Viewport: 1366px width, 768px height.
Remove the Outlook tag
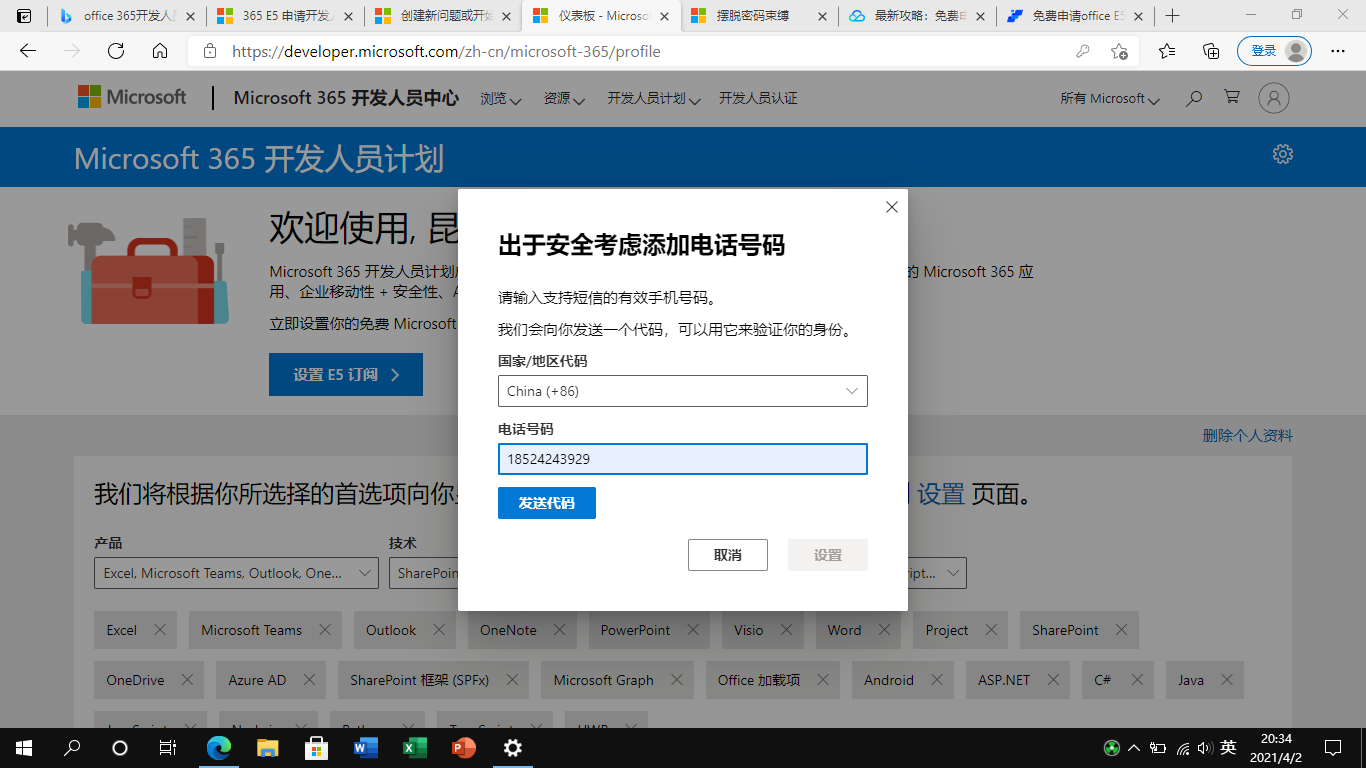pyautogui.click(x=438, y=630)
